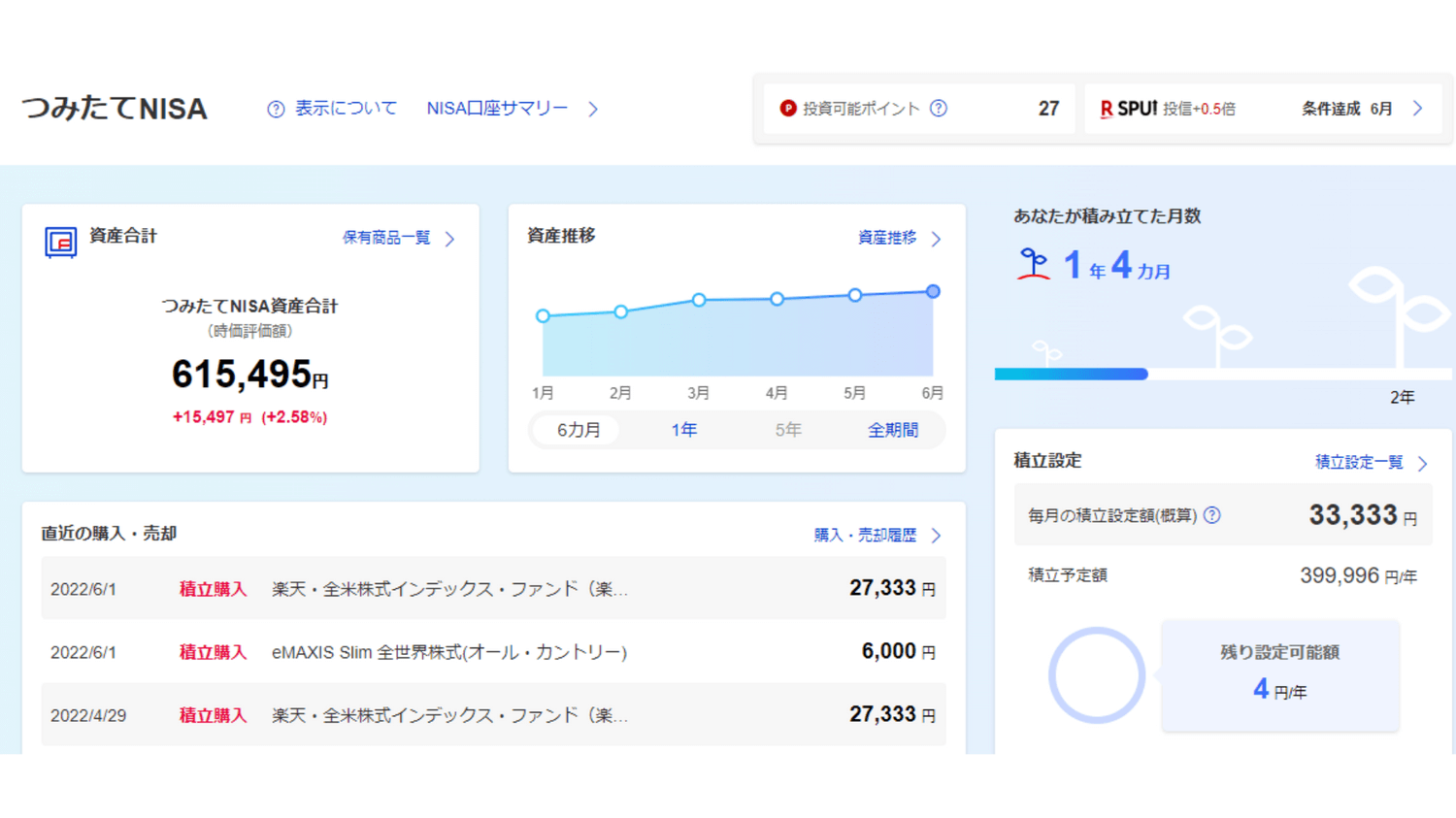Open the 資産推移 link in chart card
Screen dimensions: 1456x818
(x=887, y=238)
